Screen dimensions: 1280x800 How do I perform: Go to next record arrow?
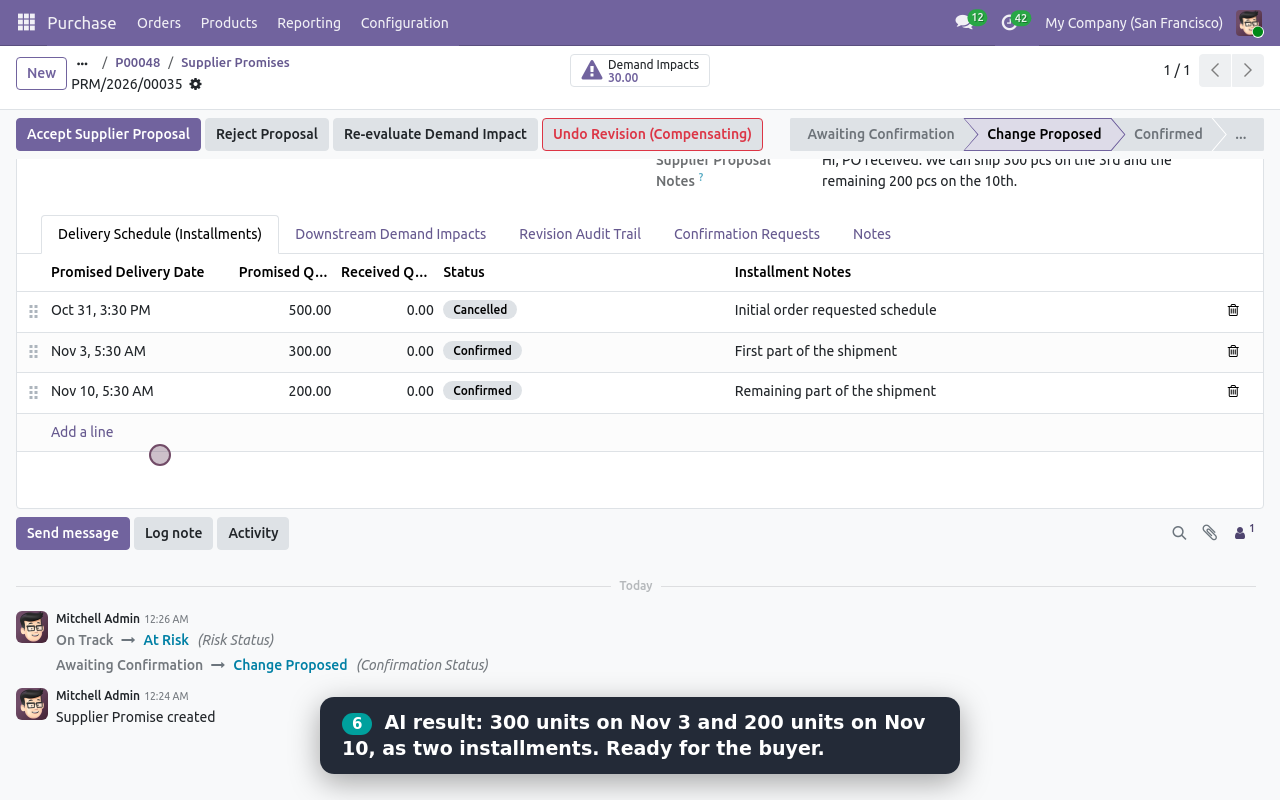click(x=1247, y=70)
